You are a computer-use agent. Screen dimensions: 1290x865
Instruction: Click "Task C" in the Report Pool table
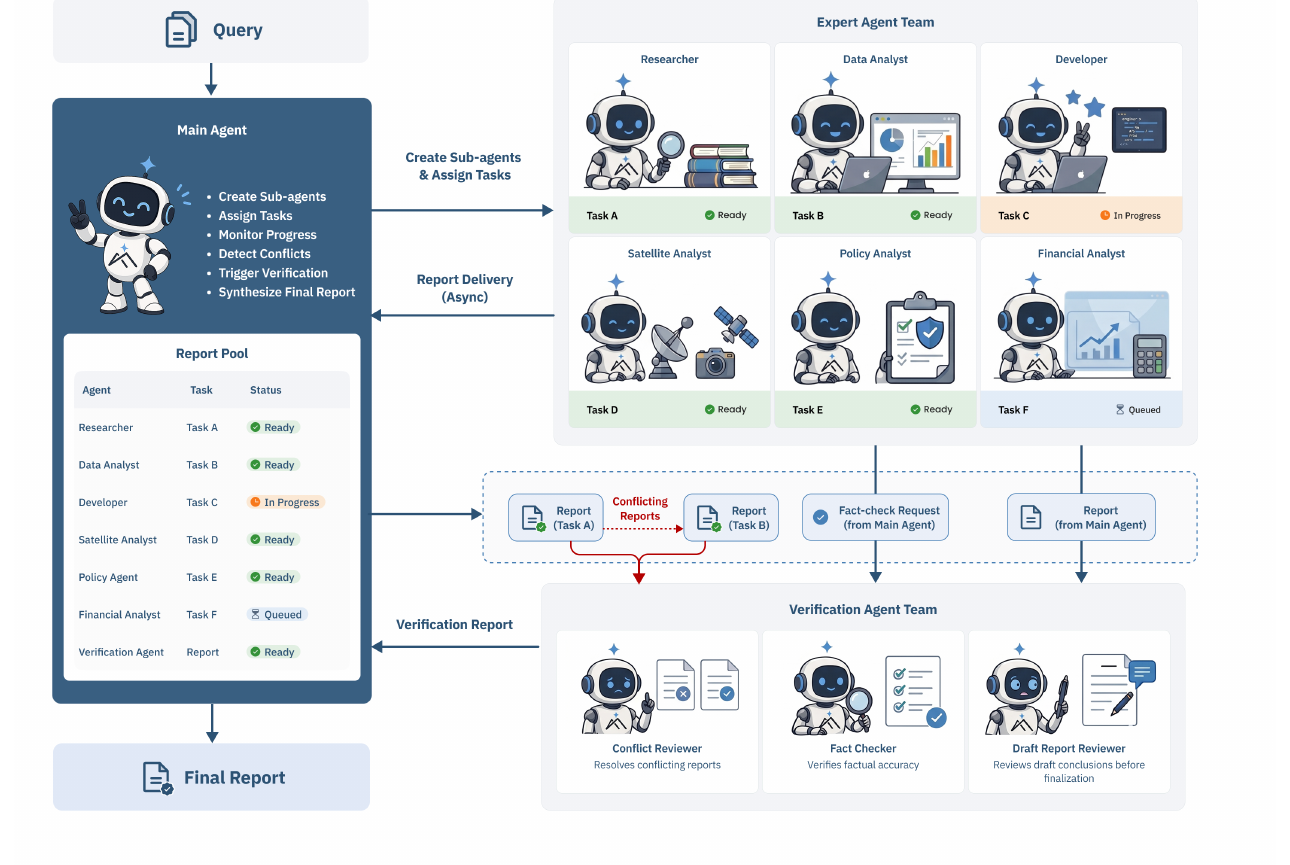tap(202, 503)
